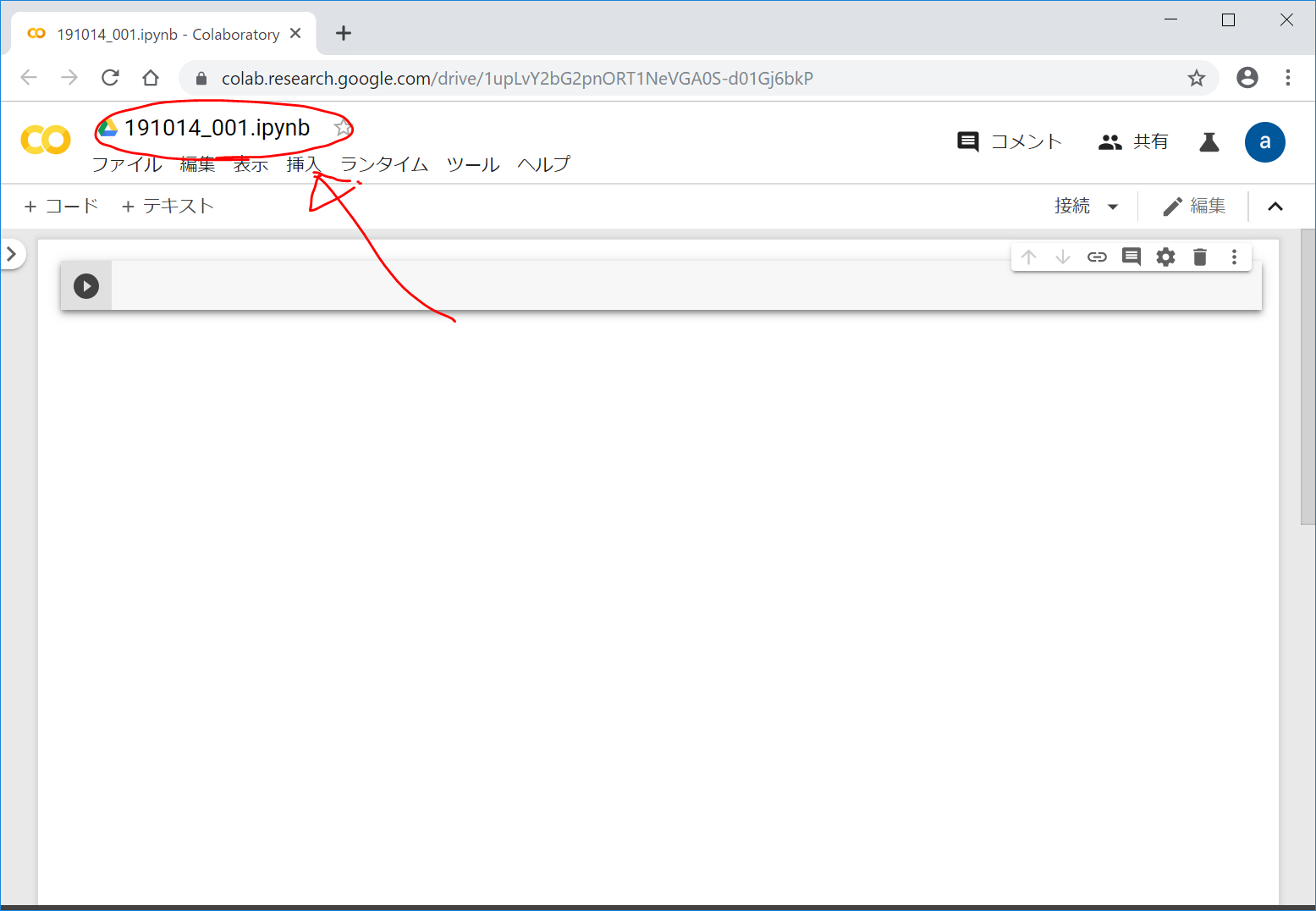Add comment to cell icon
The image size is (1316, 911).
pyautogui.click(x=1132, y=257)
